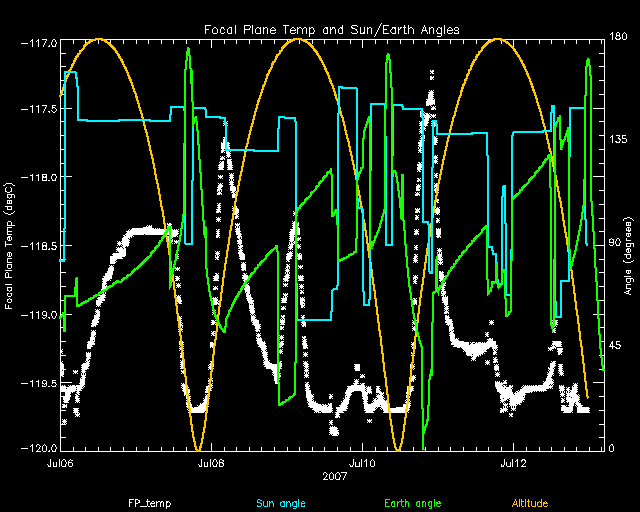This screenshot has height=512, width=640.
Task: Select the cyan 'Sun angle' legend label
Action: tap(280, 502)
